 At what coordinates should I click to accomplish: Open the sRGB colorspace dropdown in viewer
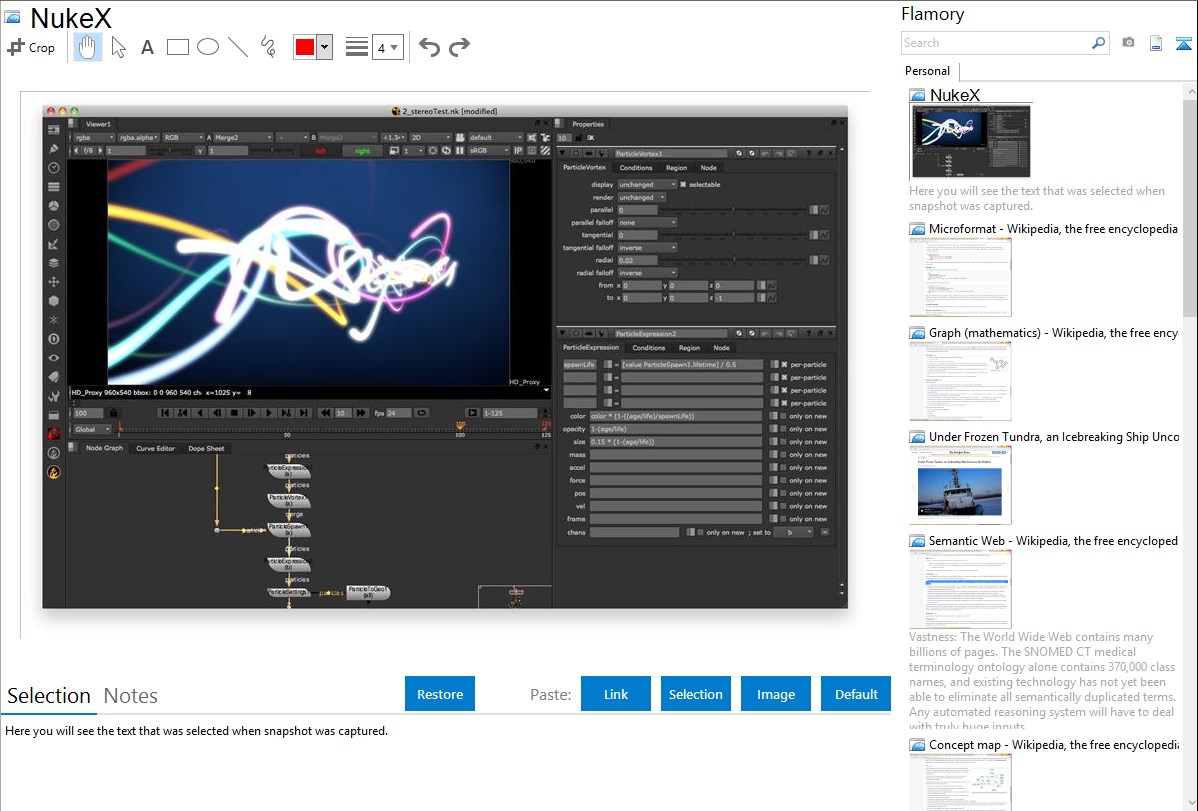(x=487, y=151)
